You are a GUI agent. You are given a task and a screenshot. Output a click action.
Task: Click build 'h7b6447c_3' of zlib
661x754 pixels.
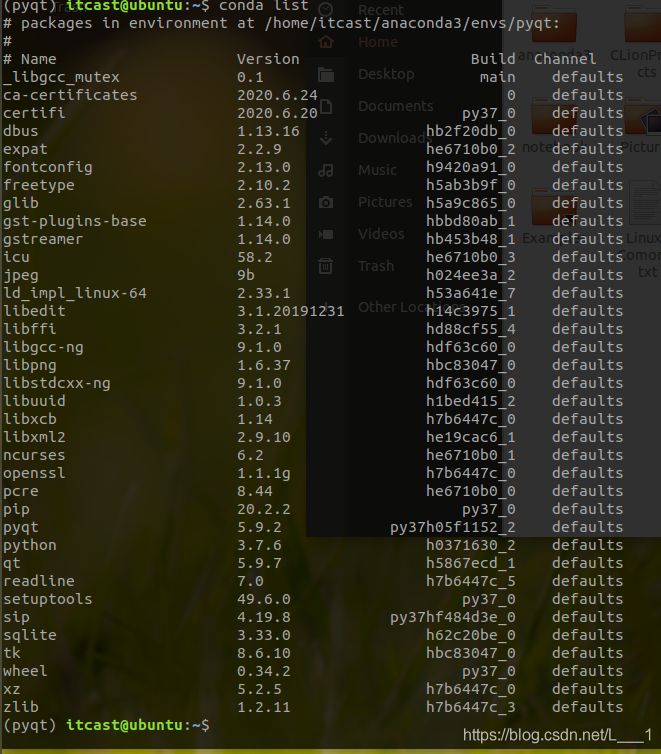pyautogui.click(x=471, y=707)
